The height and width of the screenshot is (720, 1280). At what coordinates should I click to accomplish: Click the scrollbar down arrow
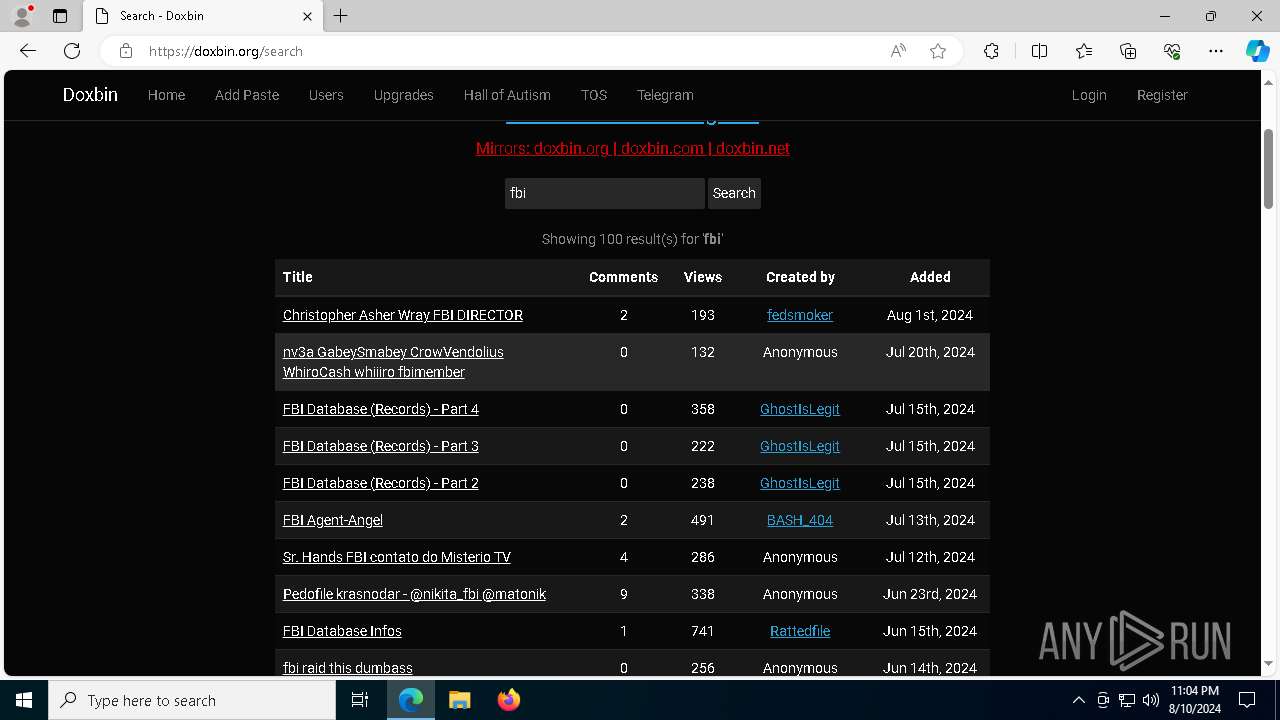click(x=1269, y=663)
